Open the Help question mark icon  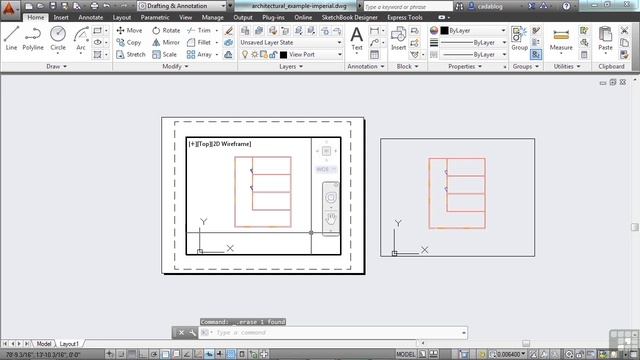pyautogui.click(x=566, y=6)
